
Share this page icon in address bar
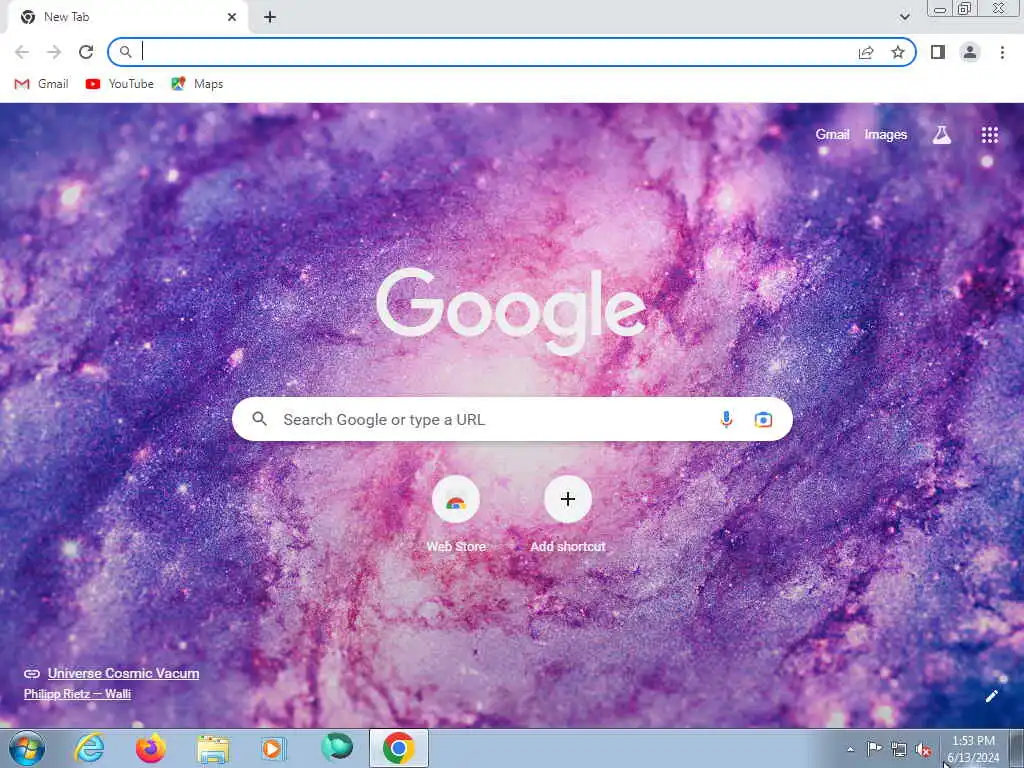[x=866, y=52]
